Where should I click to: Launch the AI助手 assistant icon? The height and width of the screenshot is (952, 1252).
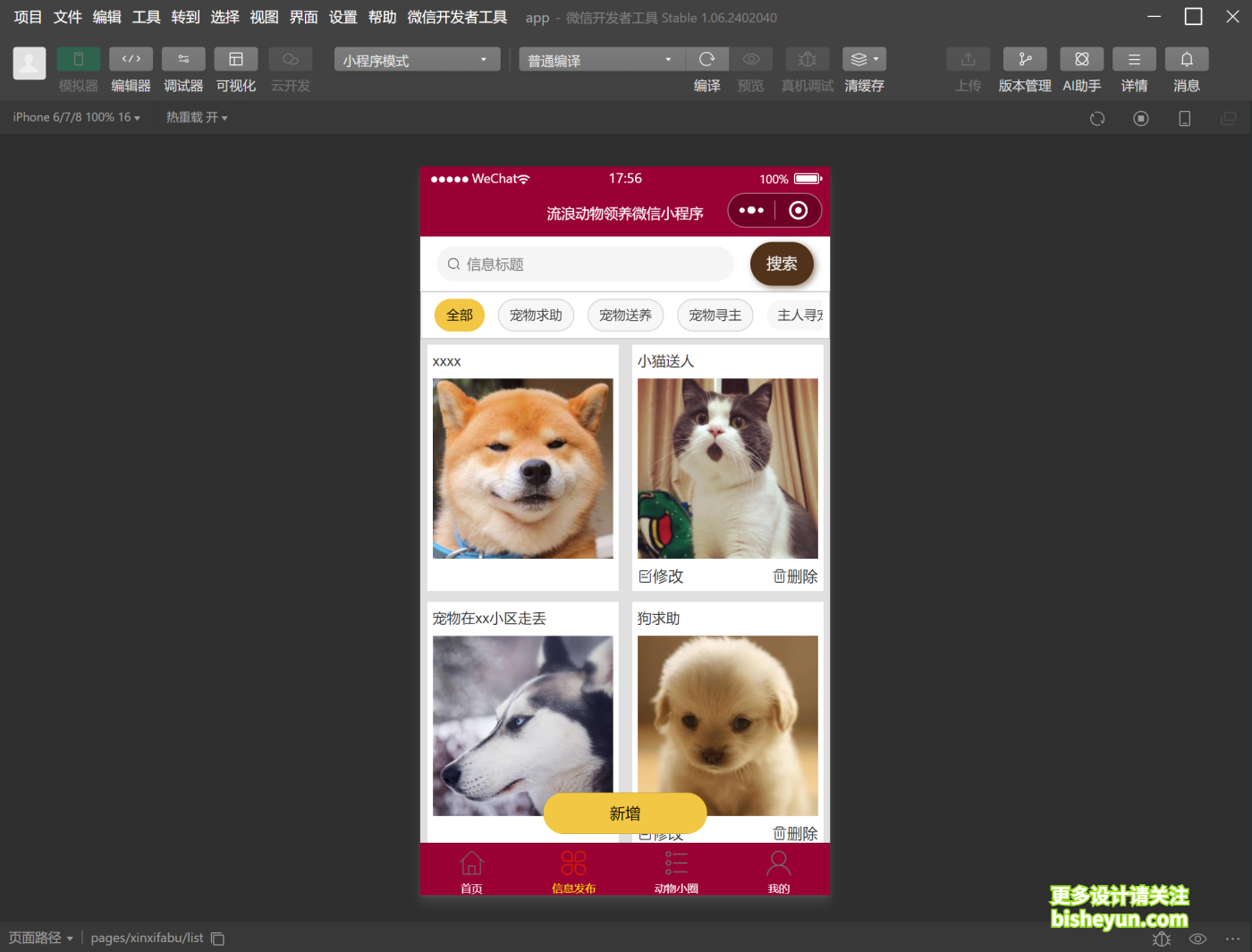coord(1081,59)
